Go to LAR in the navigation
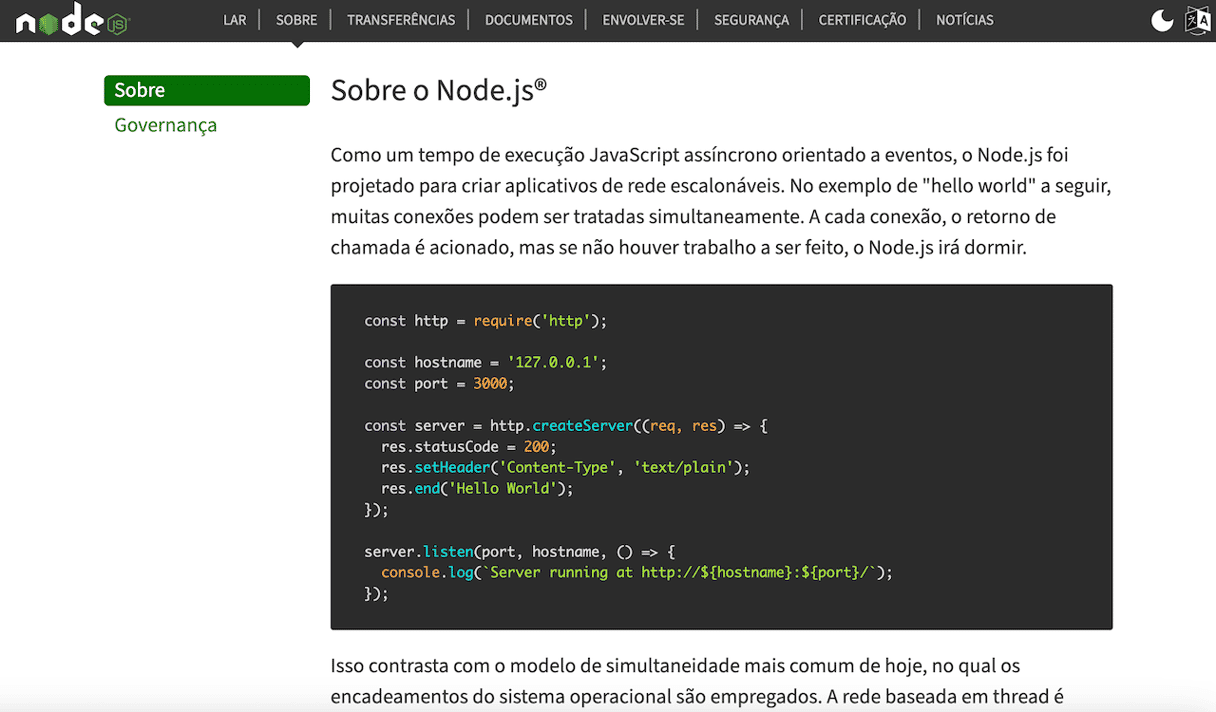This screenshot has width=1216, height=712. (x=235, y=20)
